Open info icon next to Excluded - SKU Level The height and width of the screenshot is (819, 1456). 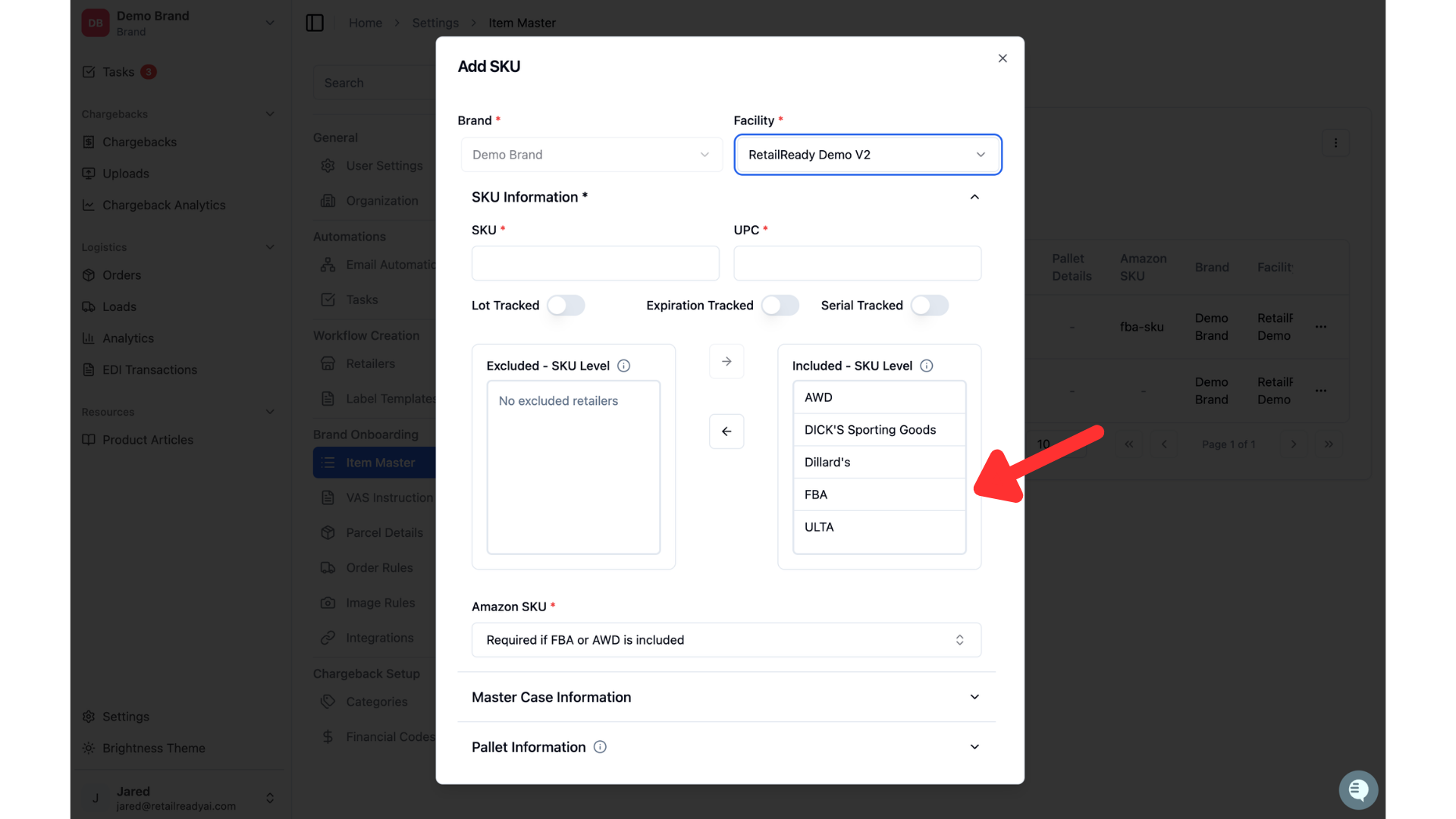coord(623,366)
